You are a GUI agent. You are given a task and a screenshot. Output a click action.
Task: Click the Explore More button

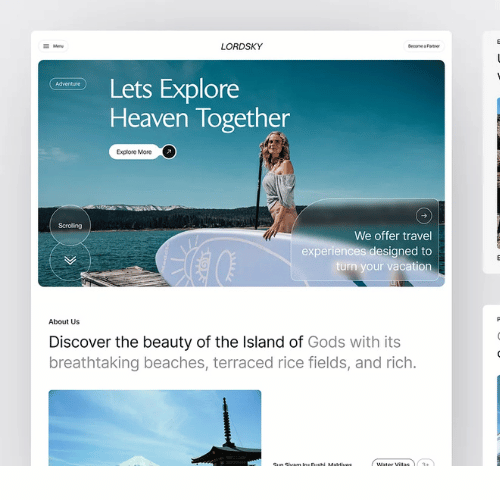click(134, 152)
